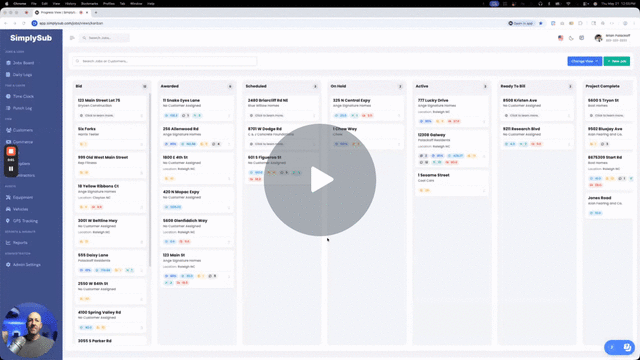Screen dimensions: 640x360
Task: Open the 12308 Galway card
Action: tap(451, 149)
